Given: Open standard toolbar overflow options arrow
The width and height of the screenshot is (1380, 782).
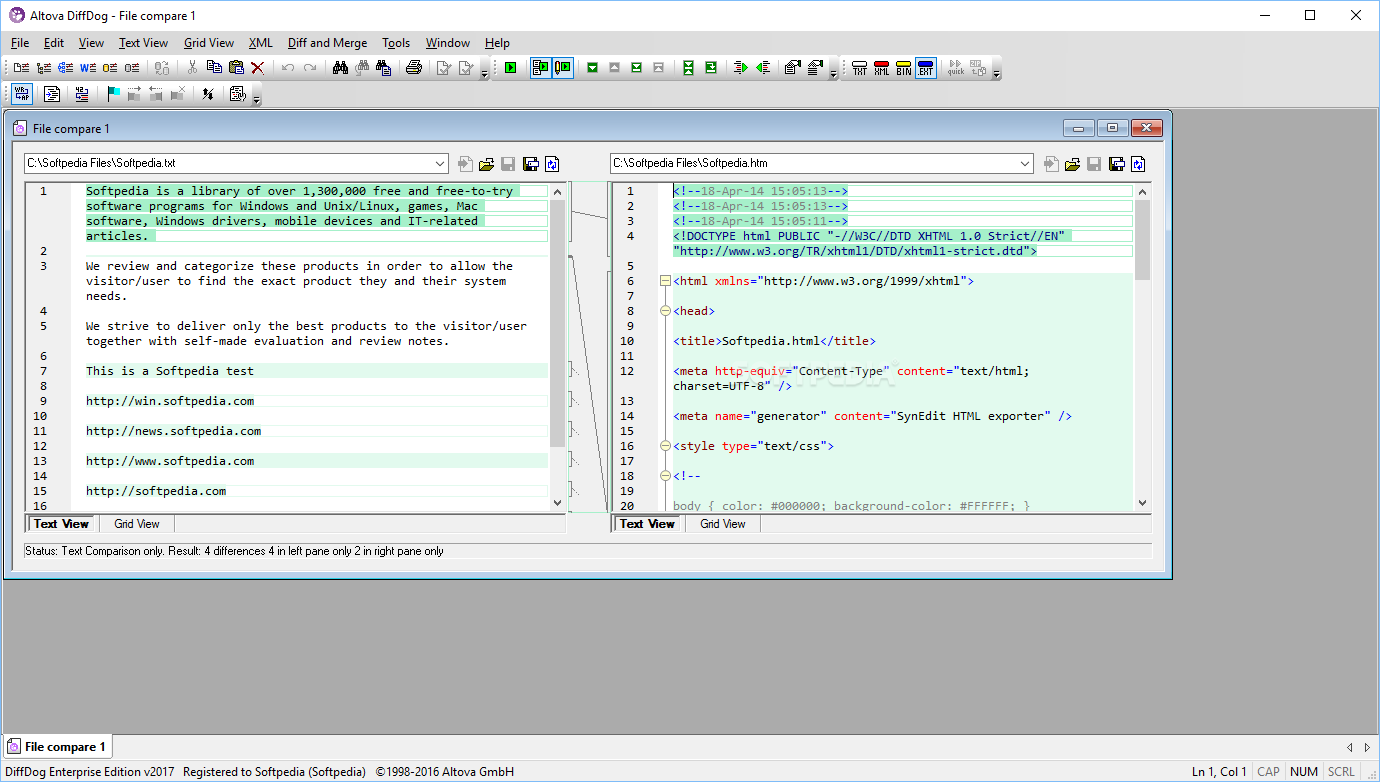Looking at the screenshot, I should click(x=484, y=72).
